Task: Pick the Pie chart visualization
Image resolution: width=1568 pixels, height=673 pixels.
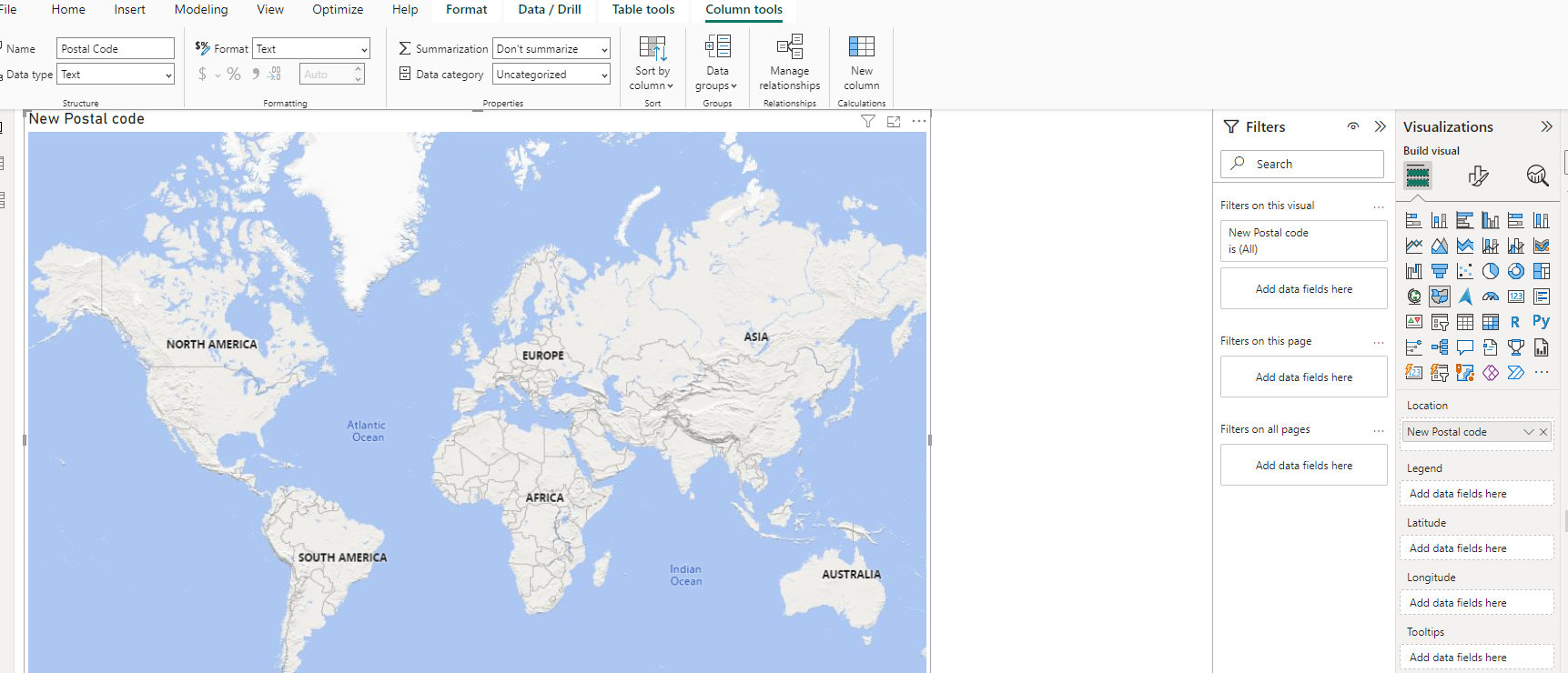Action: point(1490,271)
